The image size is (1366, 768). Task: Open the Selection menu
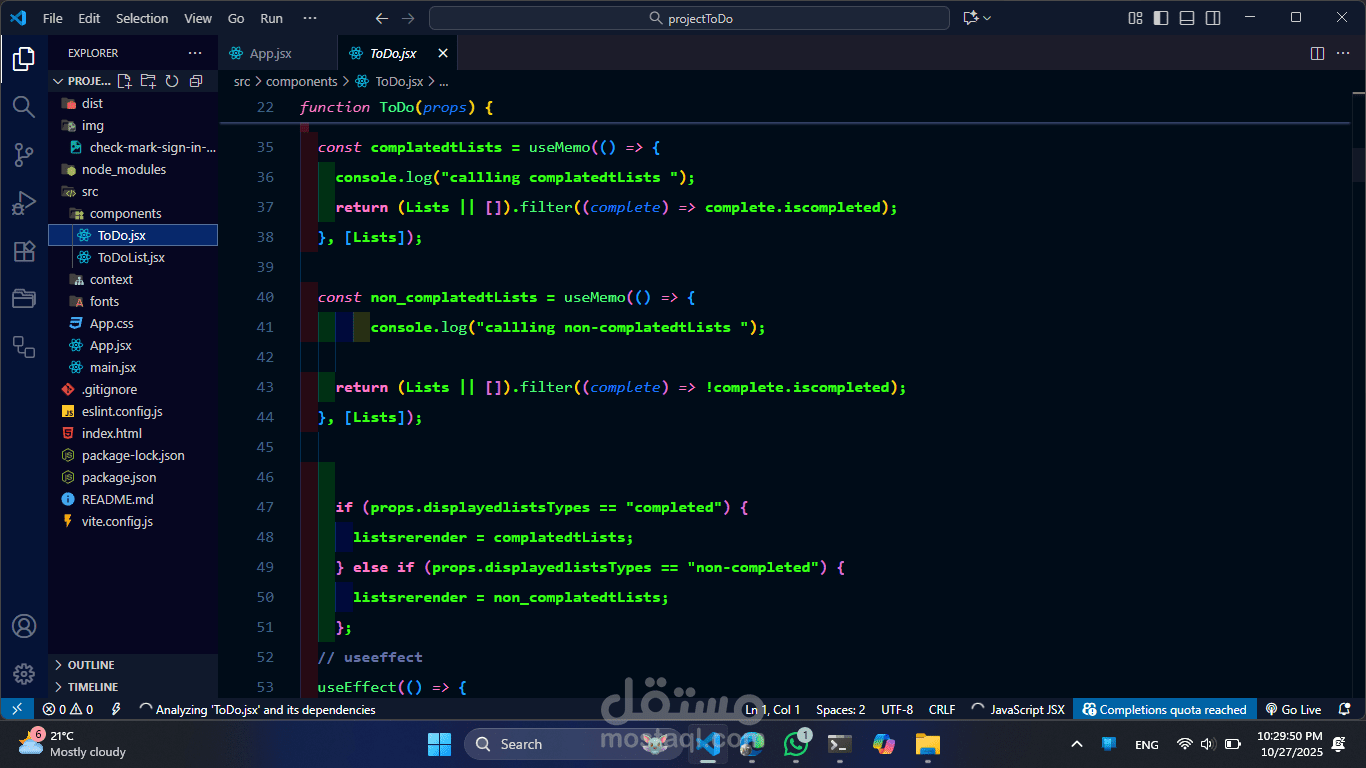pos(142,18)
